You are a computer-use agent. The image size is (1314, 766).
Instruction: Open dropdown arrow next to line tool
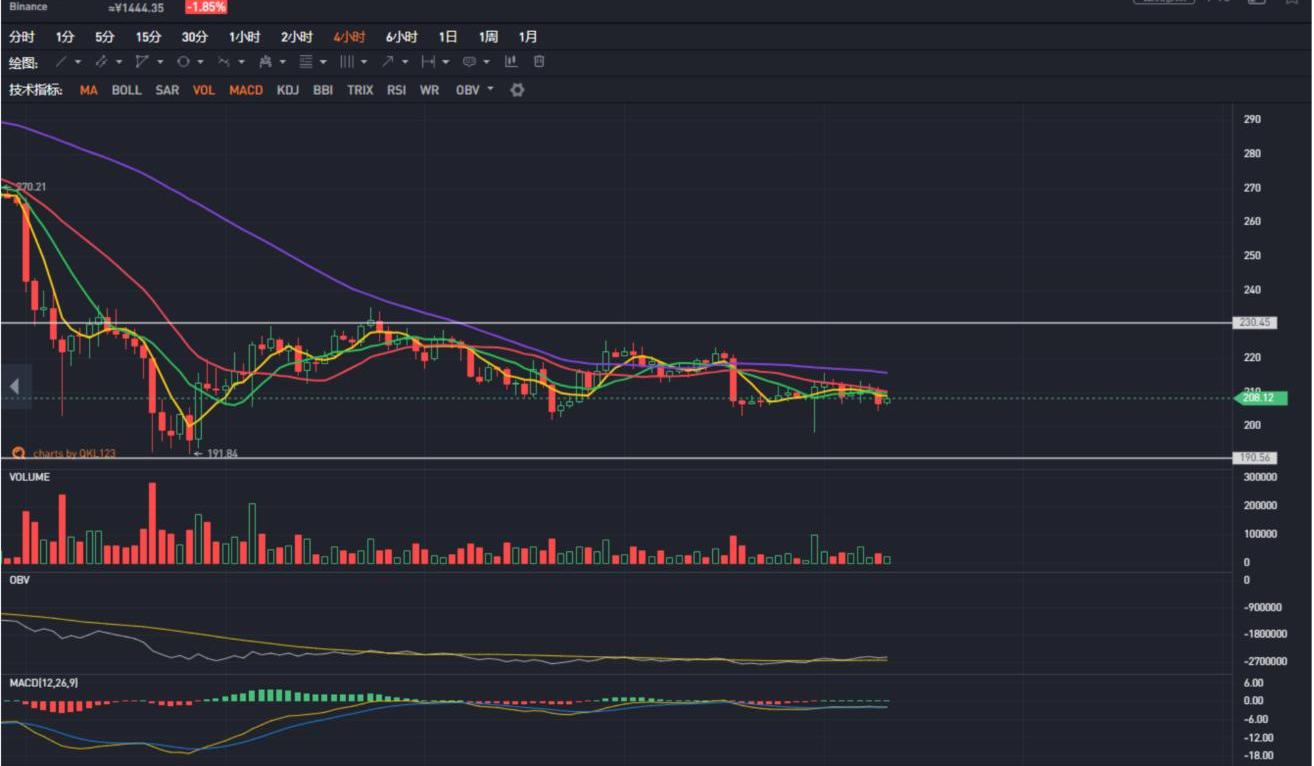78,62
